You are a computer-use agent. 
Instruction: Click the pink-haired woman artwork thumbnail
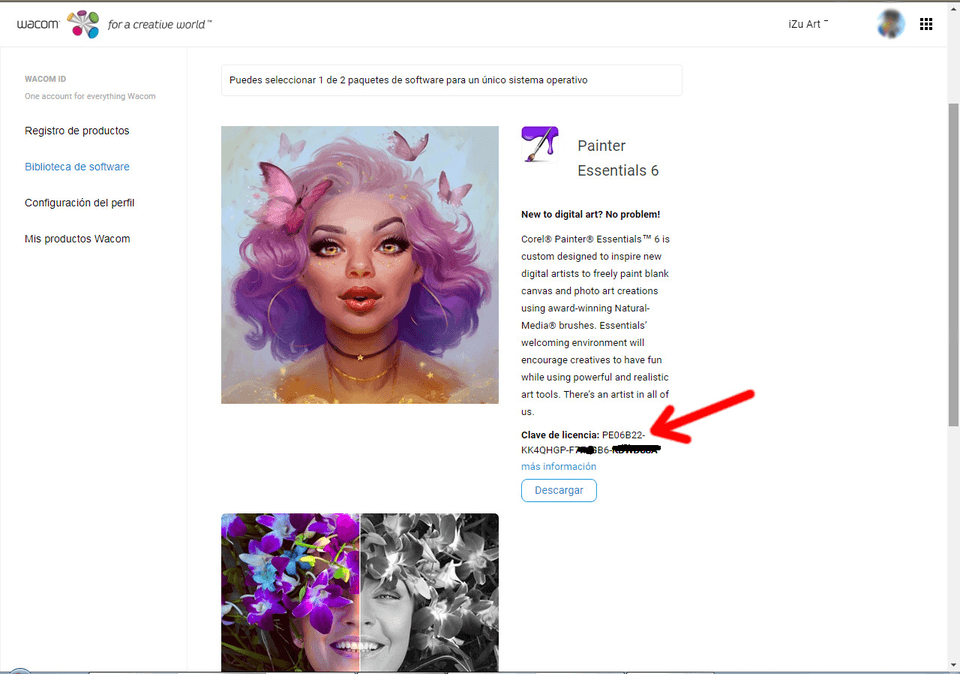tap(360, 265)
